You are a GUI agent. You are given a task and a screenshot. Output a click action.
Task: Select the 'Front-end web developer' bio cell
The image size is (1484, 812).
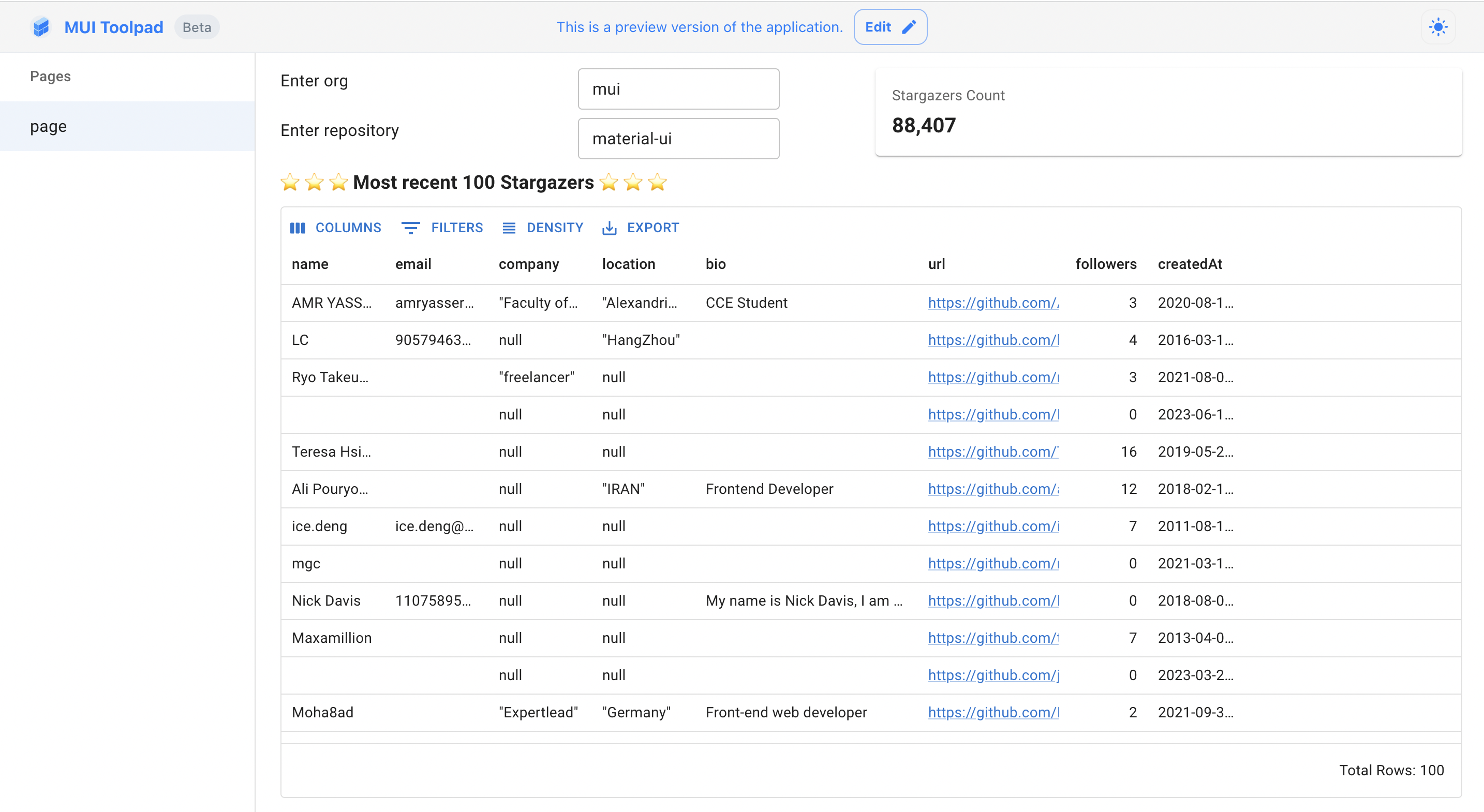[807, 713]
